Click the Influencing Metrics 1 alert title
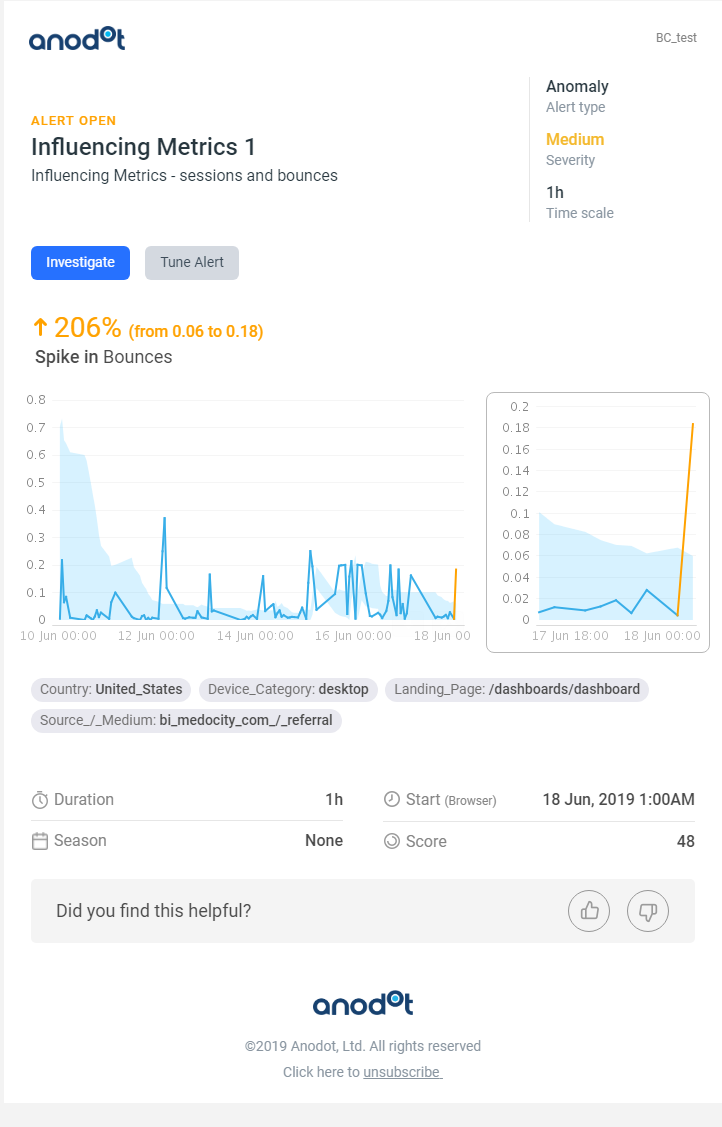Viewport: 722px width, 1127px height. click(x=143, y=147)
